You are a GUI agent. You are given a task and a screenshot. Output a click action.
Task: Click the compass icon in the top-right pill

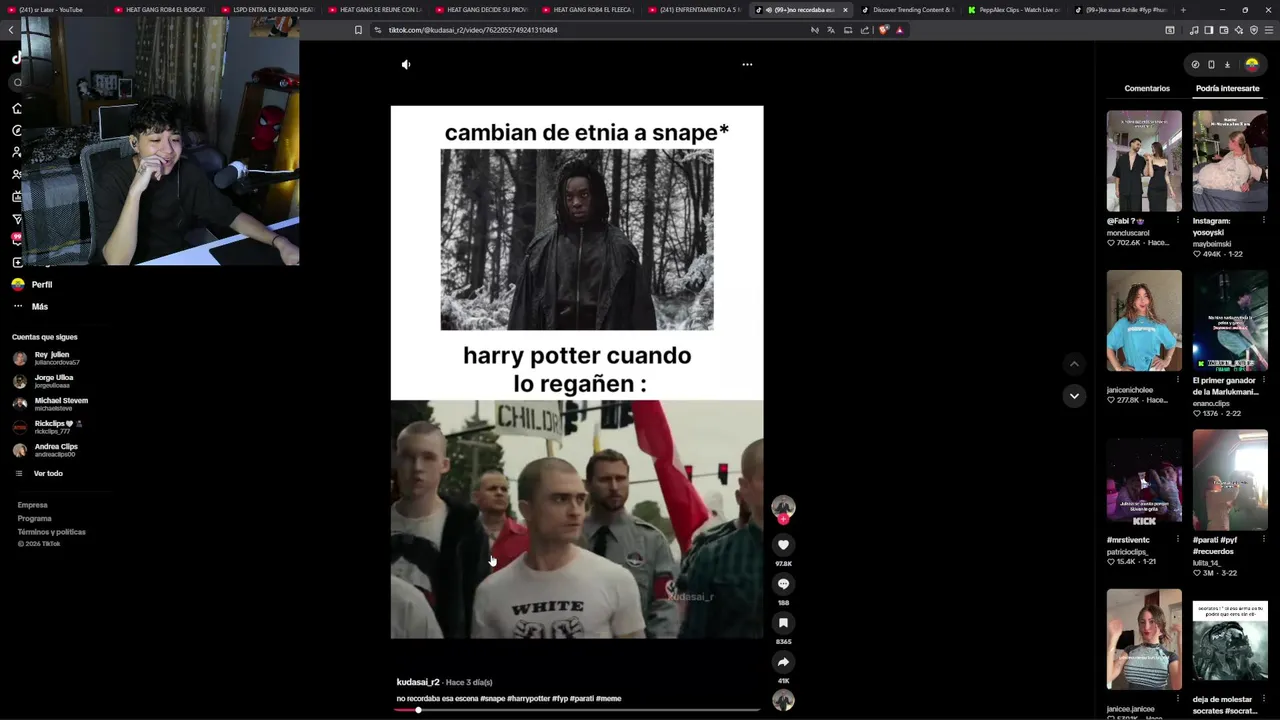point(1195,64)
